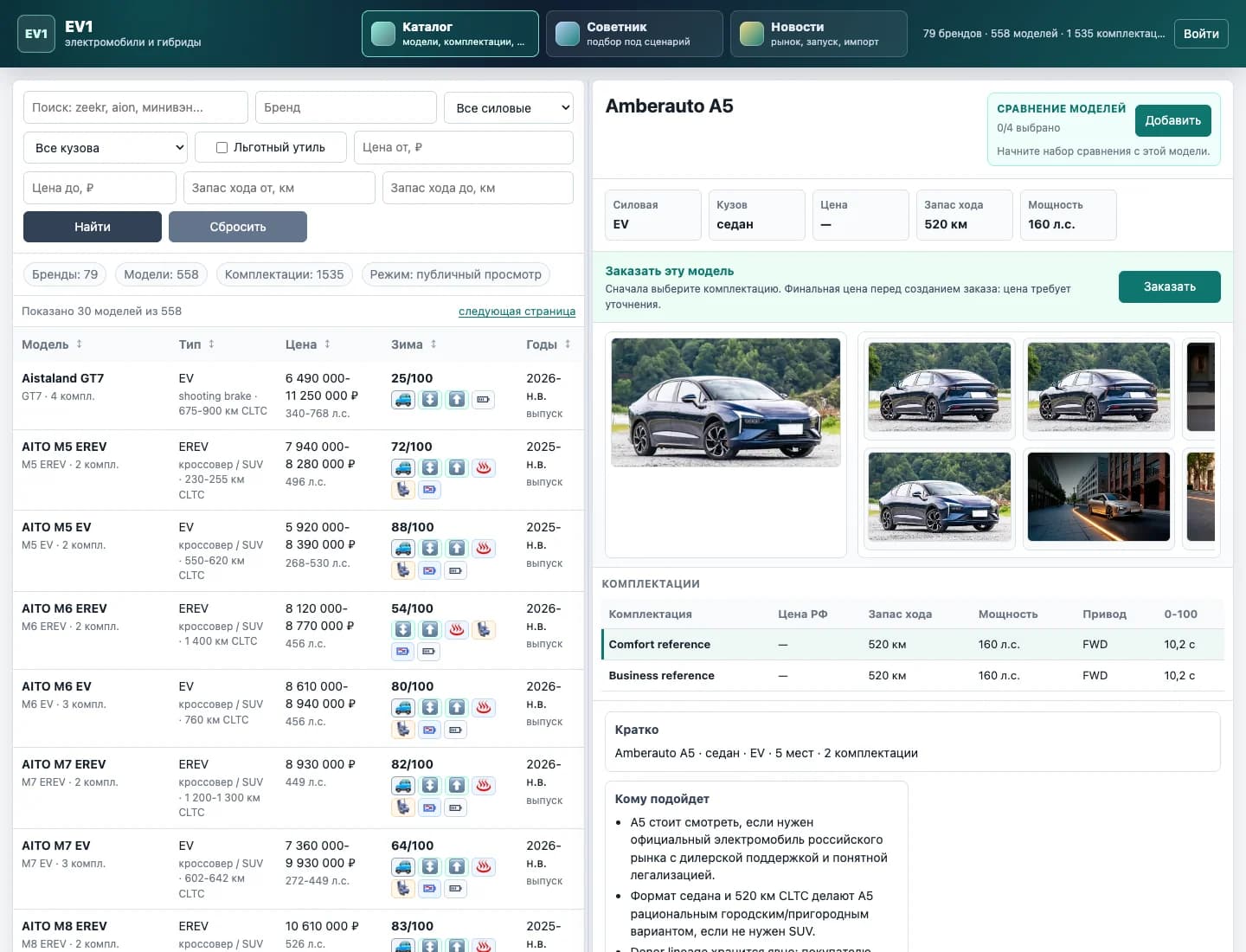This screenshot has height=952, width=1246.
Task: Click the seat icon in AITO M6 EREV row
Action: 483,629
